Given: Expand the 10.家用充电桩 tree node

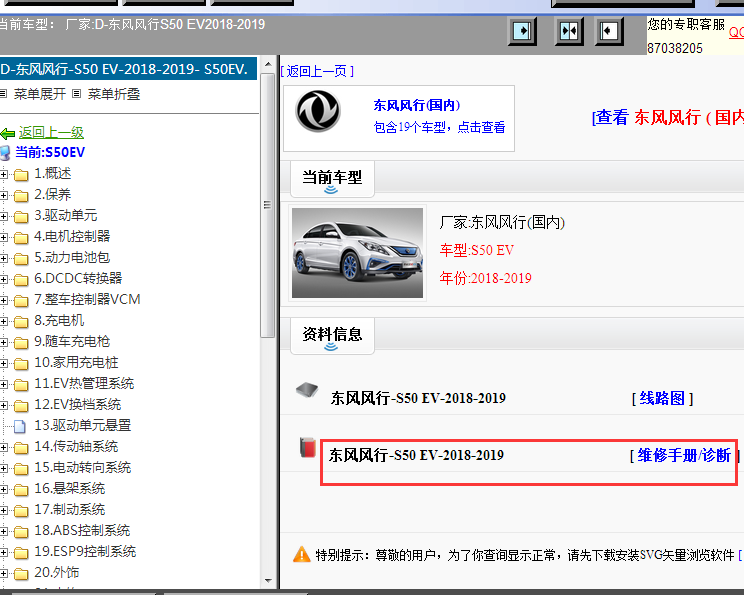Looking at the screenshot, I should [x=4, y=363].
